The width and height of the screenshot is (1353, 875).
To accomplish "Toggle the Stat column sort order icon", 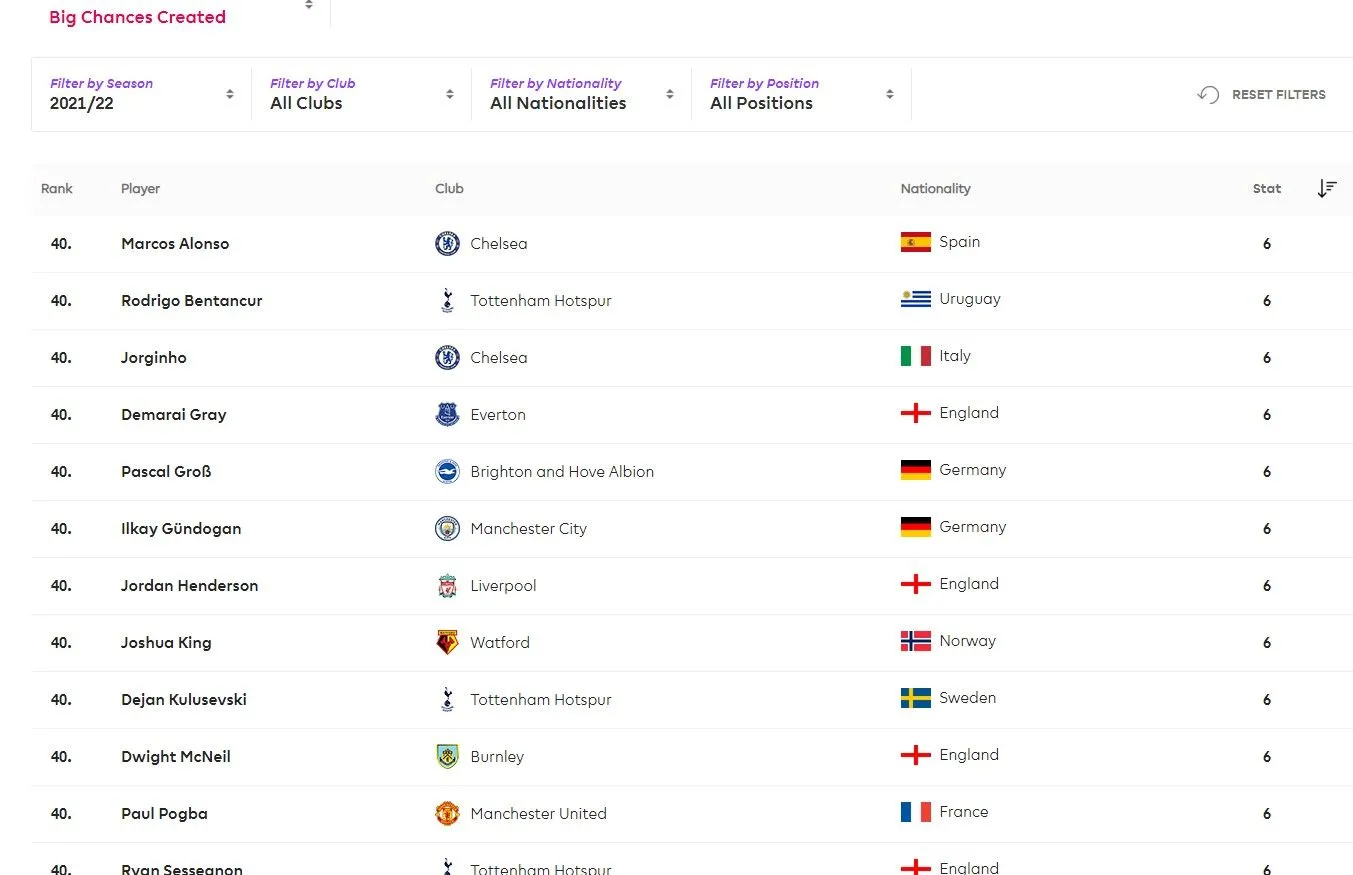I will click(1327, 189).
